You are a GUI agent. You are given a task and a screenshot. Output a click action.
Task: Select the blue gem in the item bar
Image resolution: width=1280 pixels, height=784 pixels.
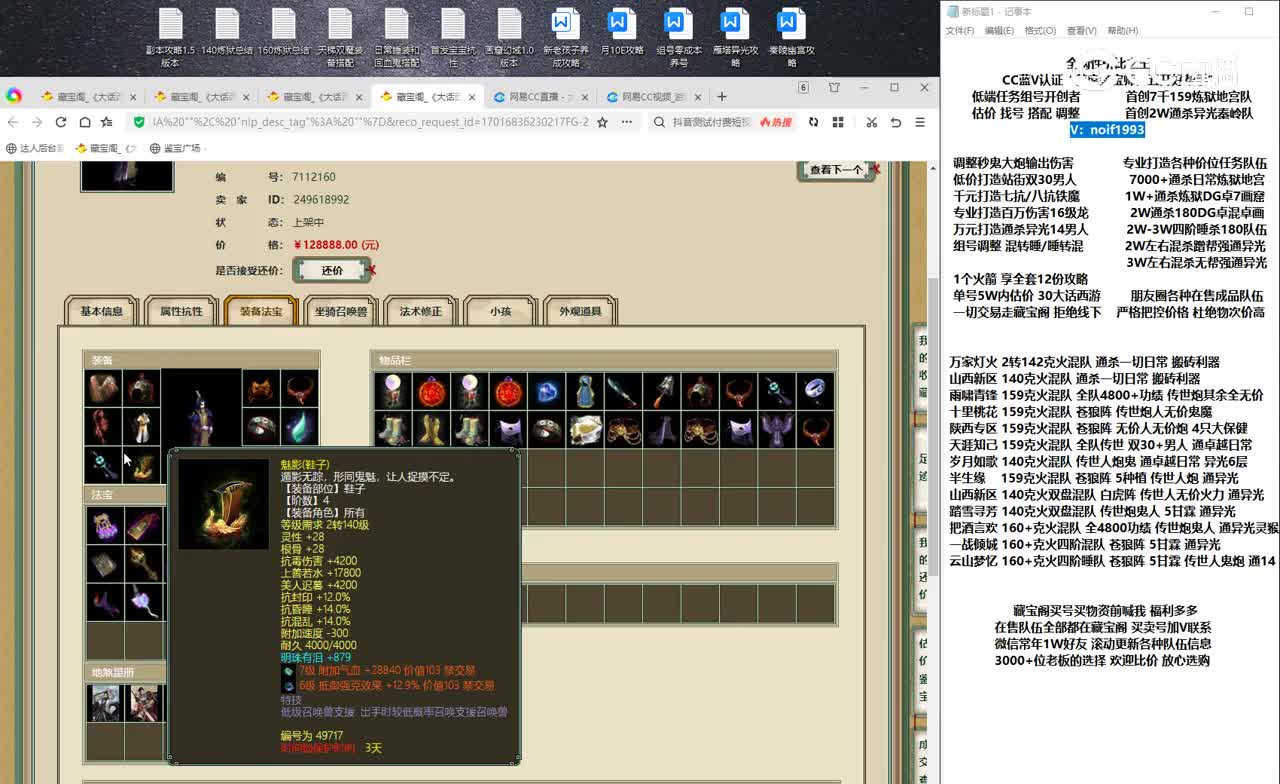pyautogui.click(x=546, y=392)
